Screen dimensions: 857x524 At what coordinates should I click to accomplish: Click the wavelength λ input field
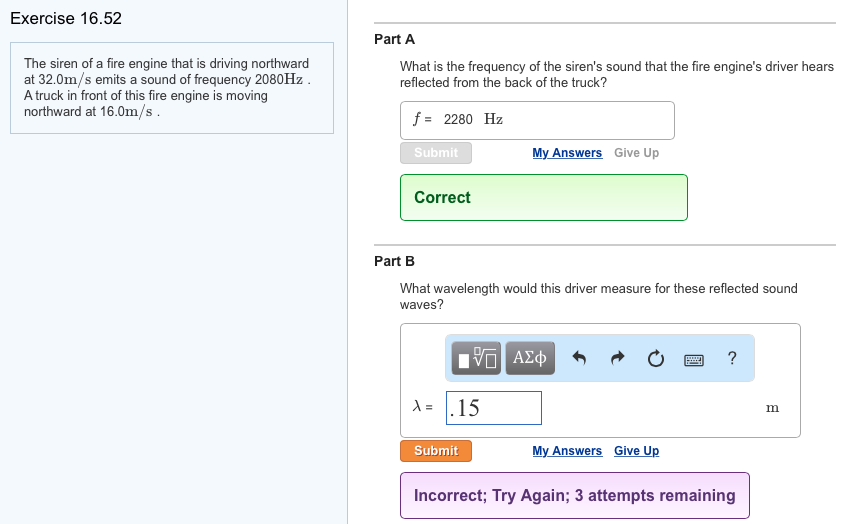(x=494, y=408)
